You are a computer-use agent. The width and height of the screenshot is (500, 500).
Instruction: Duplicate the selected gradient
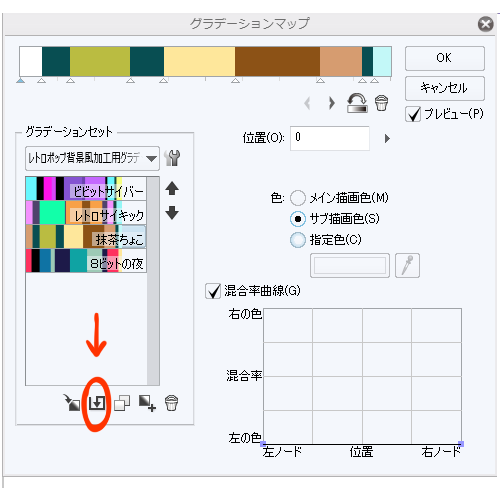(x=122, y=403)
